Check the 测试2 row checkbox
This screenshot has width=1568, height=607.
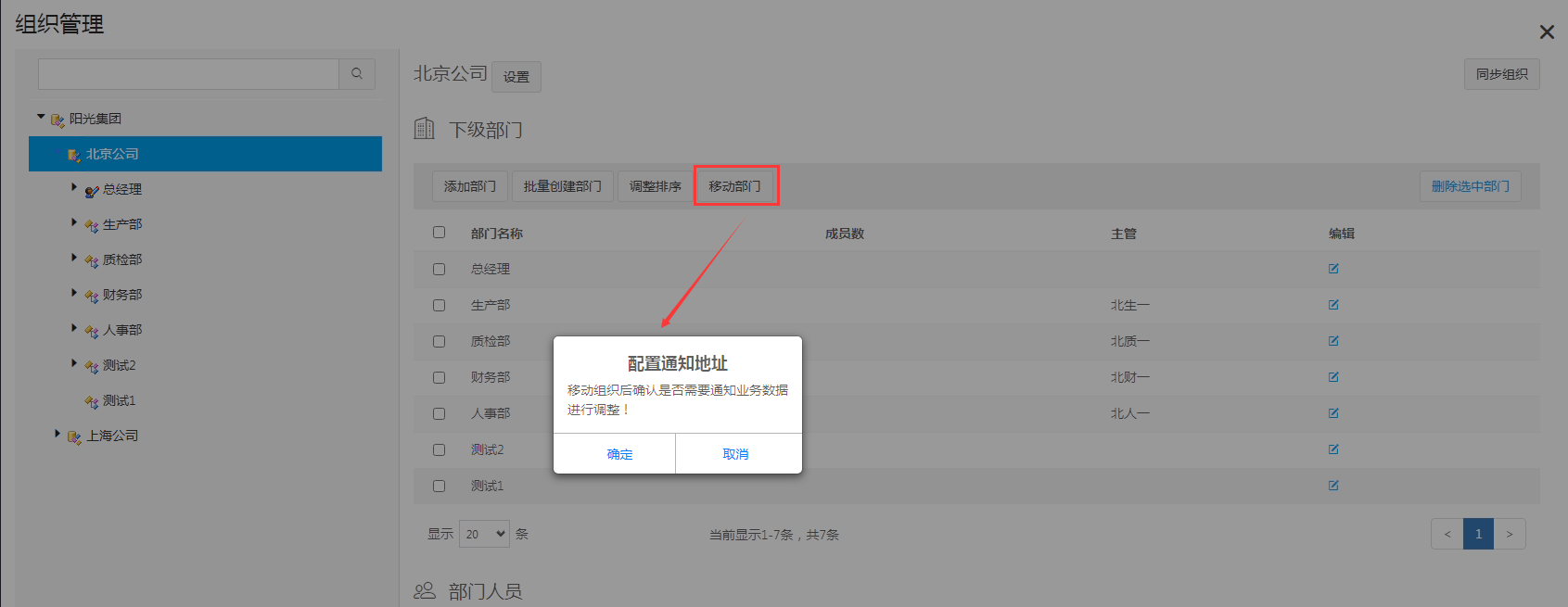point(439,449)
